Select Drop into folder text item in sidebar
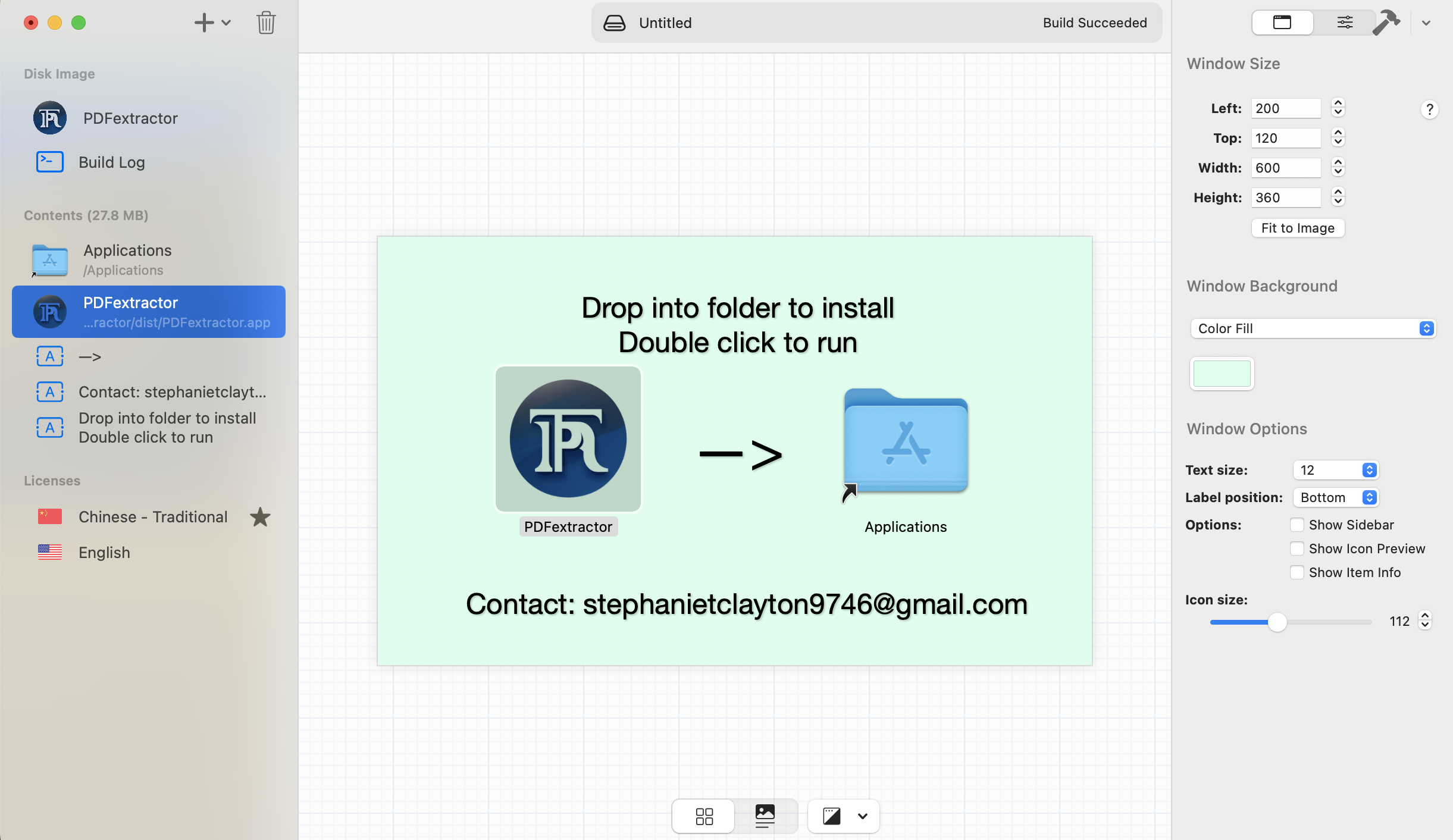The width and height of the screenshot is (1453, 840). click(x=149, y=428)
